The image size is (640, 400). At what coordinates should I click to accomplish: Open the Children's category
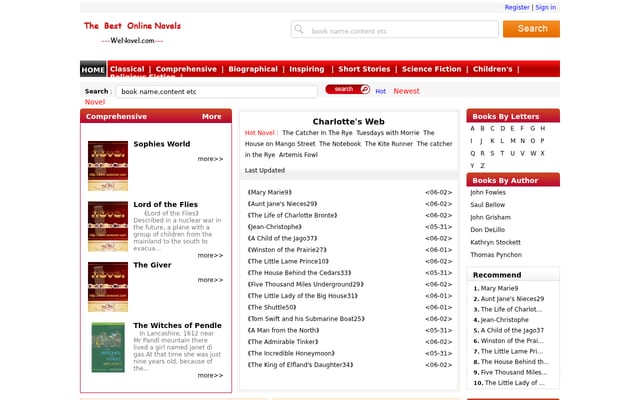tap(492, 69)
